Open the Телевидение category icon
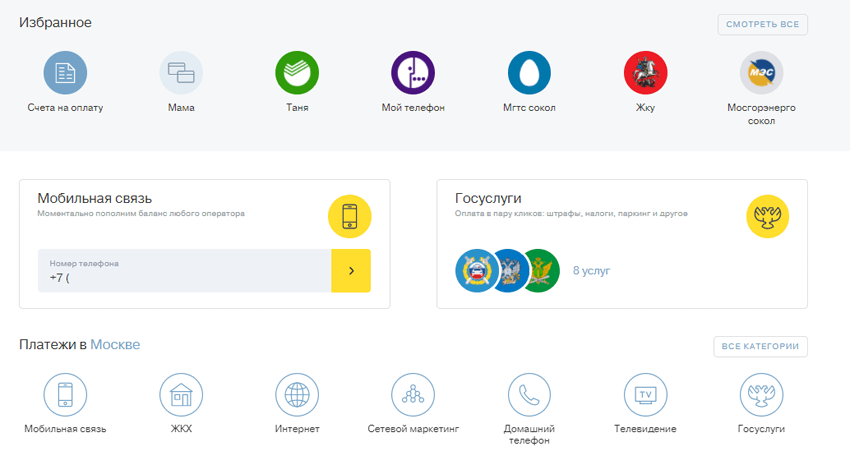The height and width of the screenshot is (465, 850). tap(645, 395)
